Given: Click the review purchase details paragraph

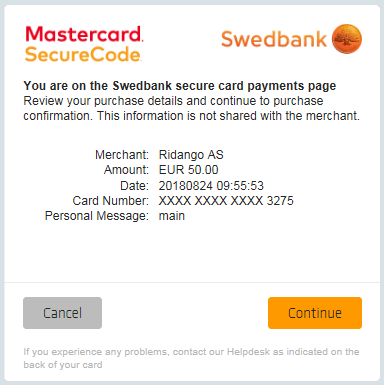Looking at the screenshot, I should (x=192, y=108).
